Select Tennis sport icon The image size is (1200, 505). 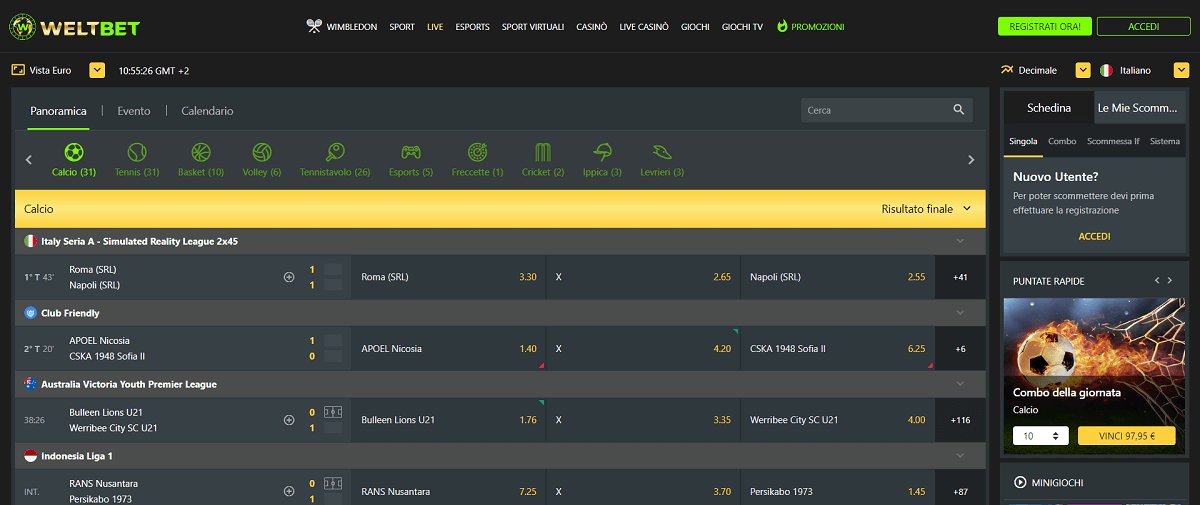point(137,153)
